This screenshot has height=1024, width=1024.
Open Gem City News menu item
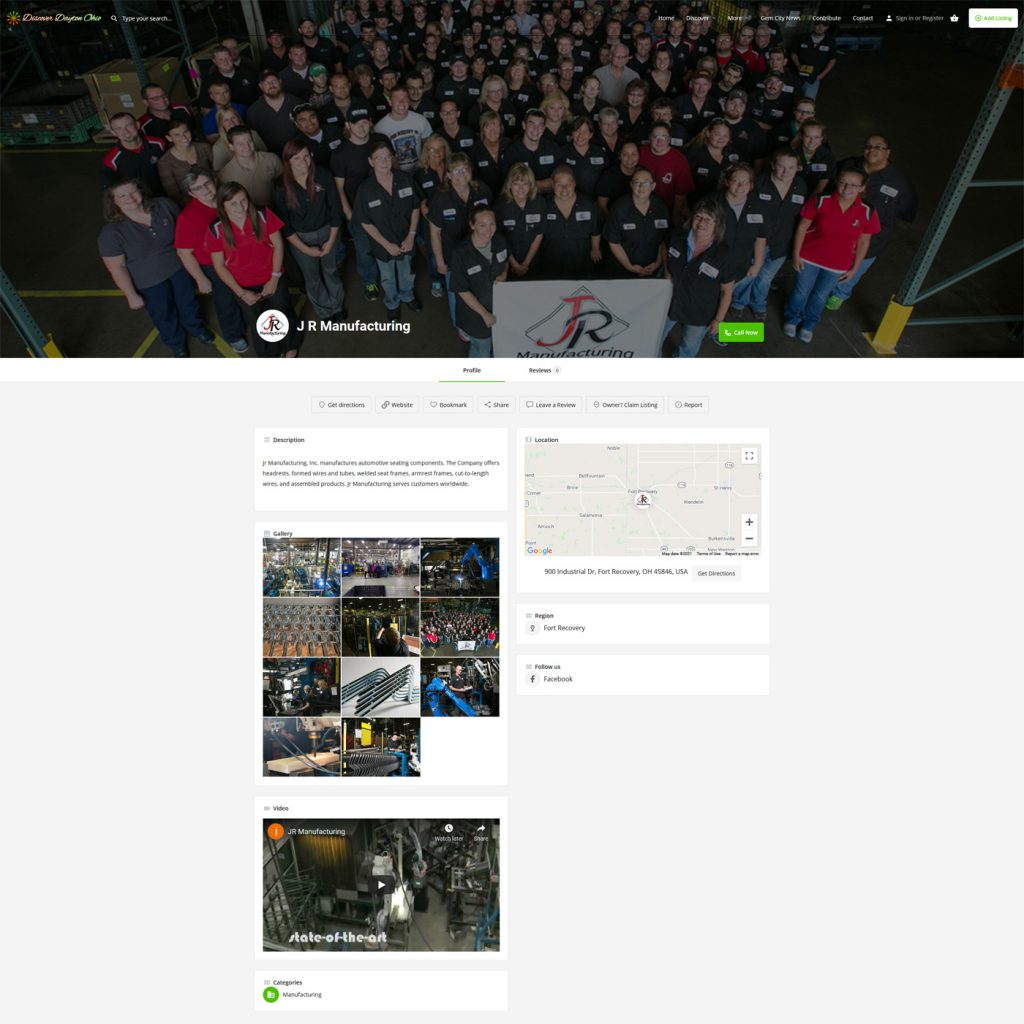coord(780,18)
